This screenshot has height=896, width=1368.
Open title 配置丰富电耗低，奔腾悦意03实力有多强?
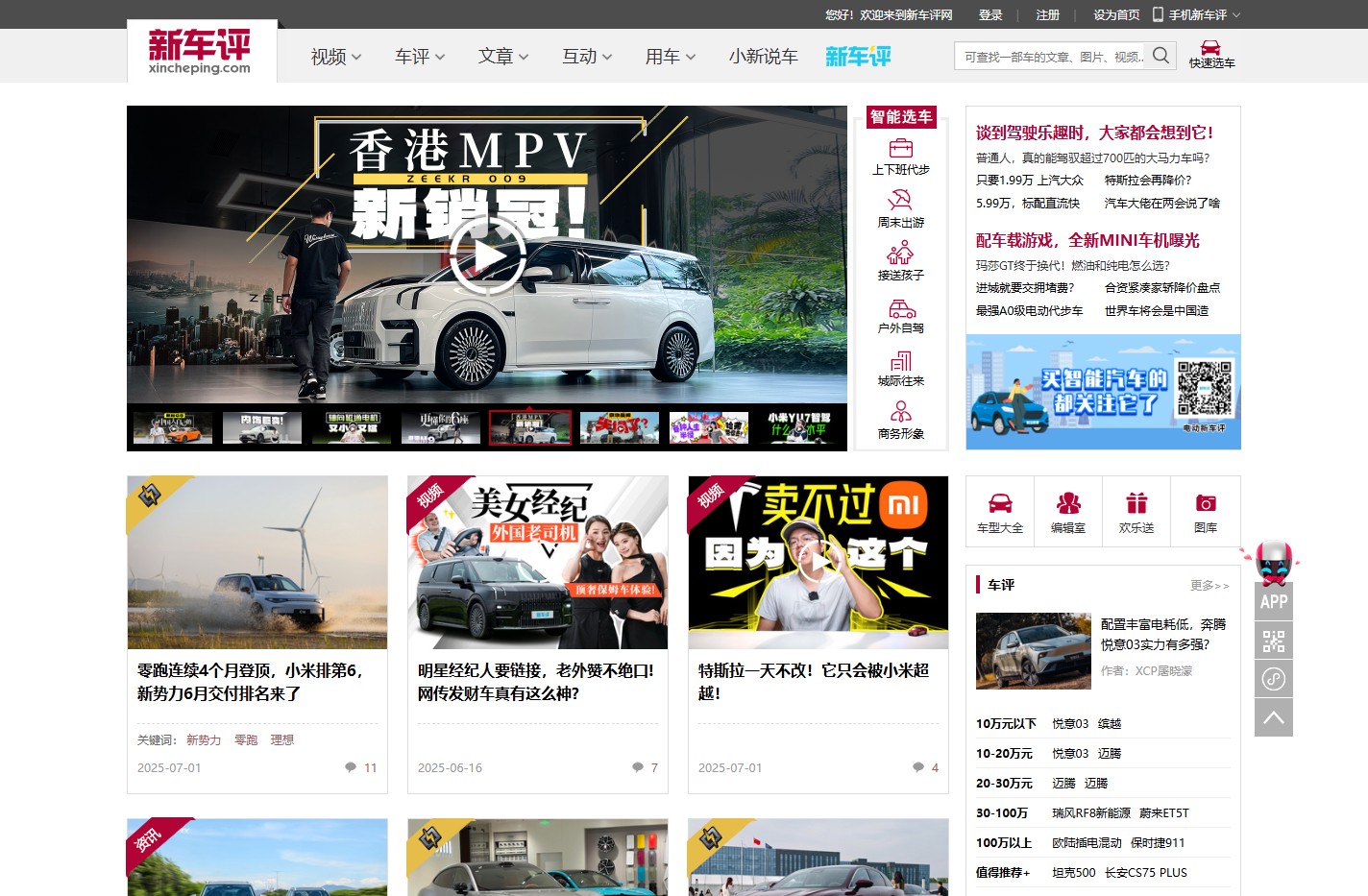click(1163, 635)
